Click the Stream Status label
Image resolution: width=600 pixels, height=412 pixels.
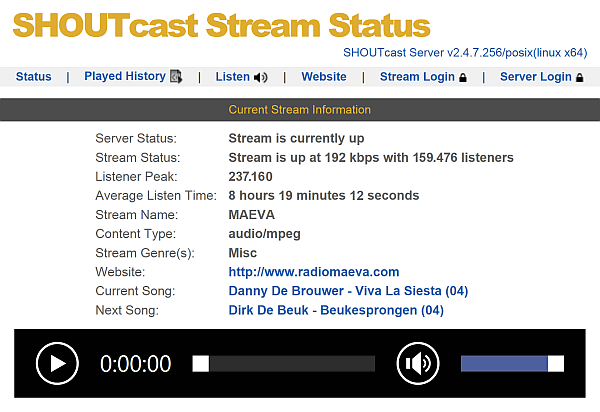point(137,157)
